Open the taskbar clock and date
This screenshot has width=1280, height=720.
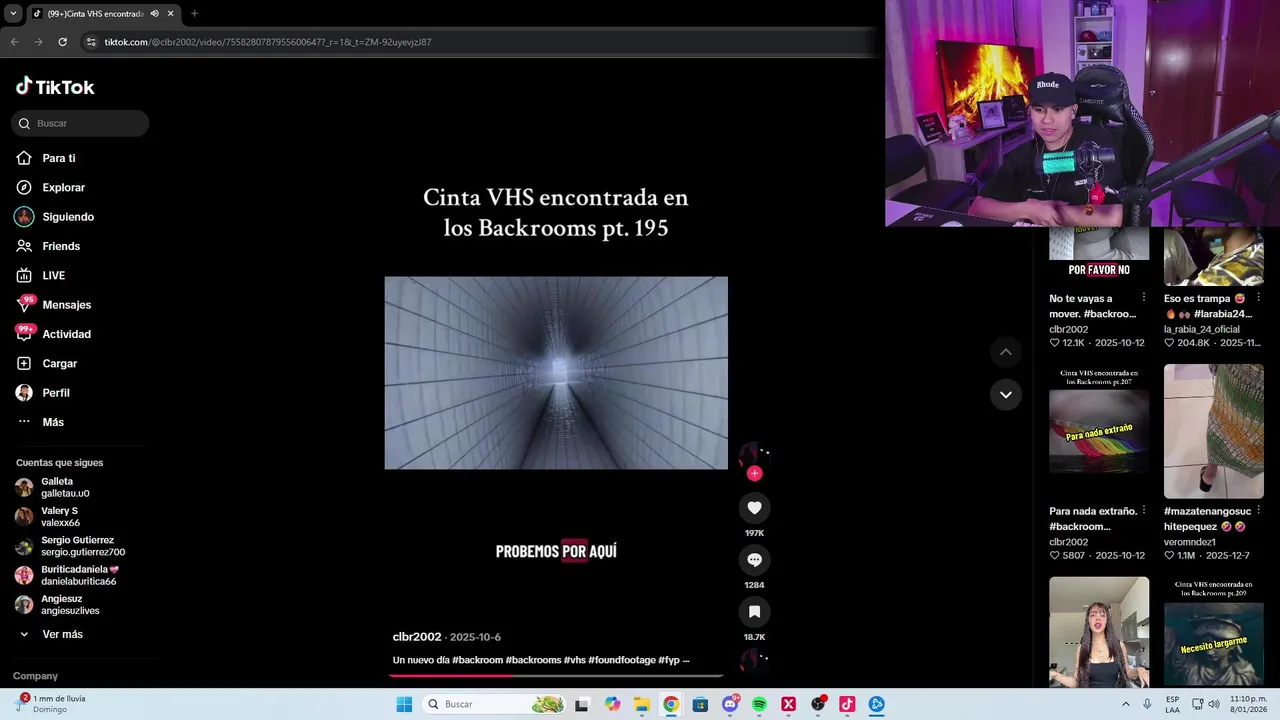[1248, 704]
